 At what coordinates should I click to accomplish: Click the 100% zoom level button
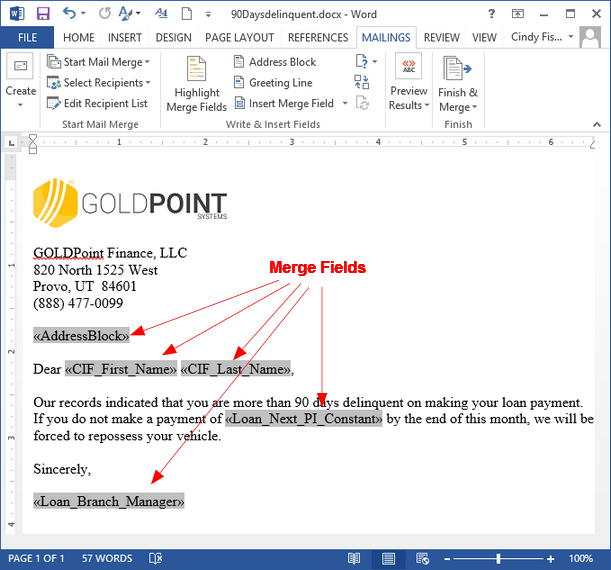(580, 558)
